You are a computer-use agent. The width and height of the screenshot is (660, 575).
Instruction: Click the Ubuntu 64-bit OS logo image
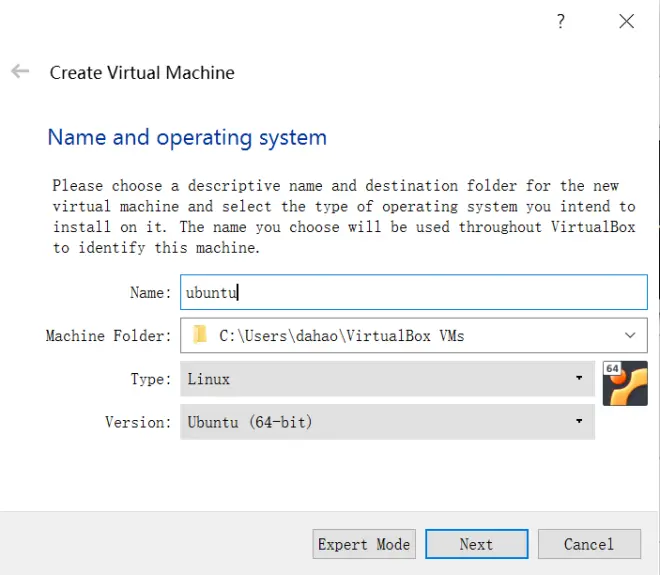[x=625, y=383]
